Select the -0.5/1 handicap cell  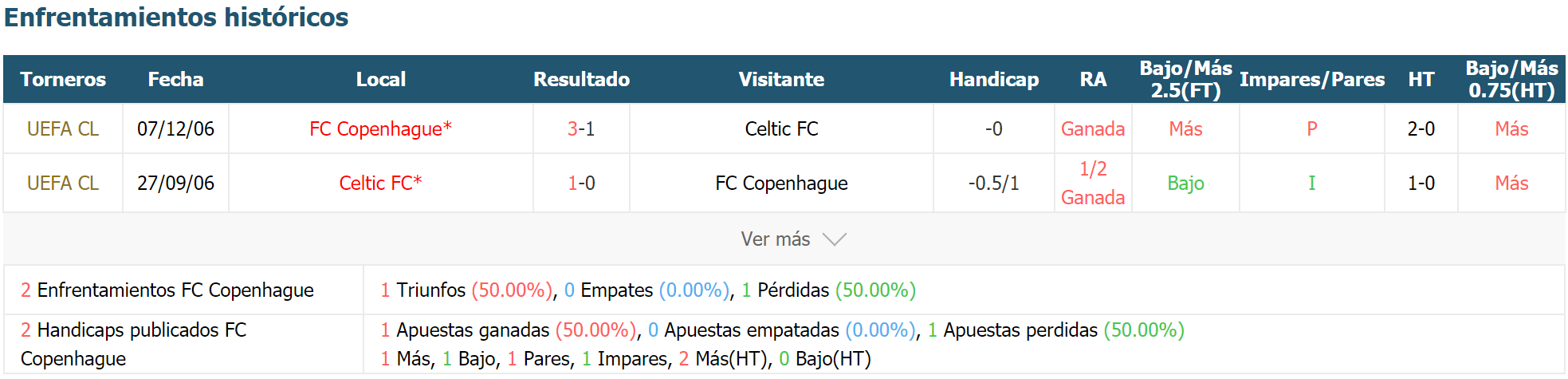tap(994, 183)
